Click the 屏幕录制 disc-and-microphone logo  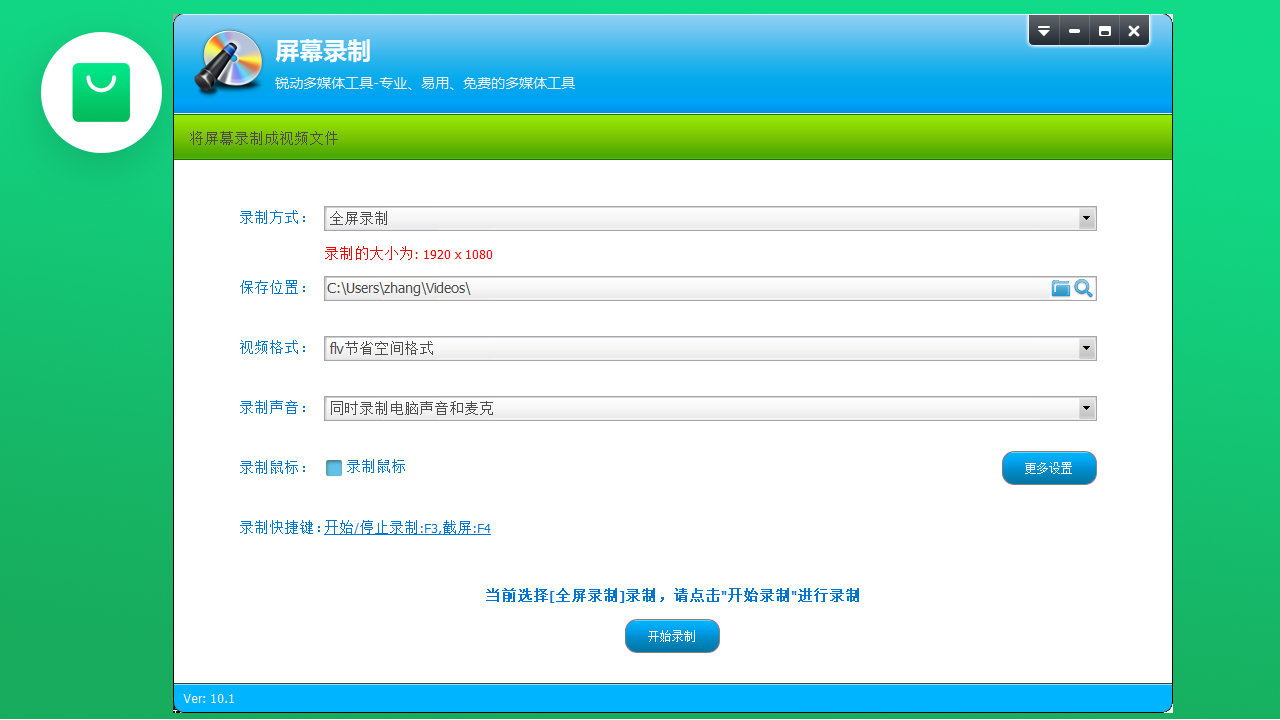[228, 62]
